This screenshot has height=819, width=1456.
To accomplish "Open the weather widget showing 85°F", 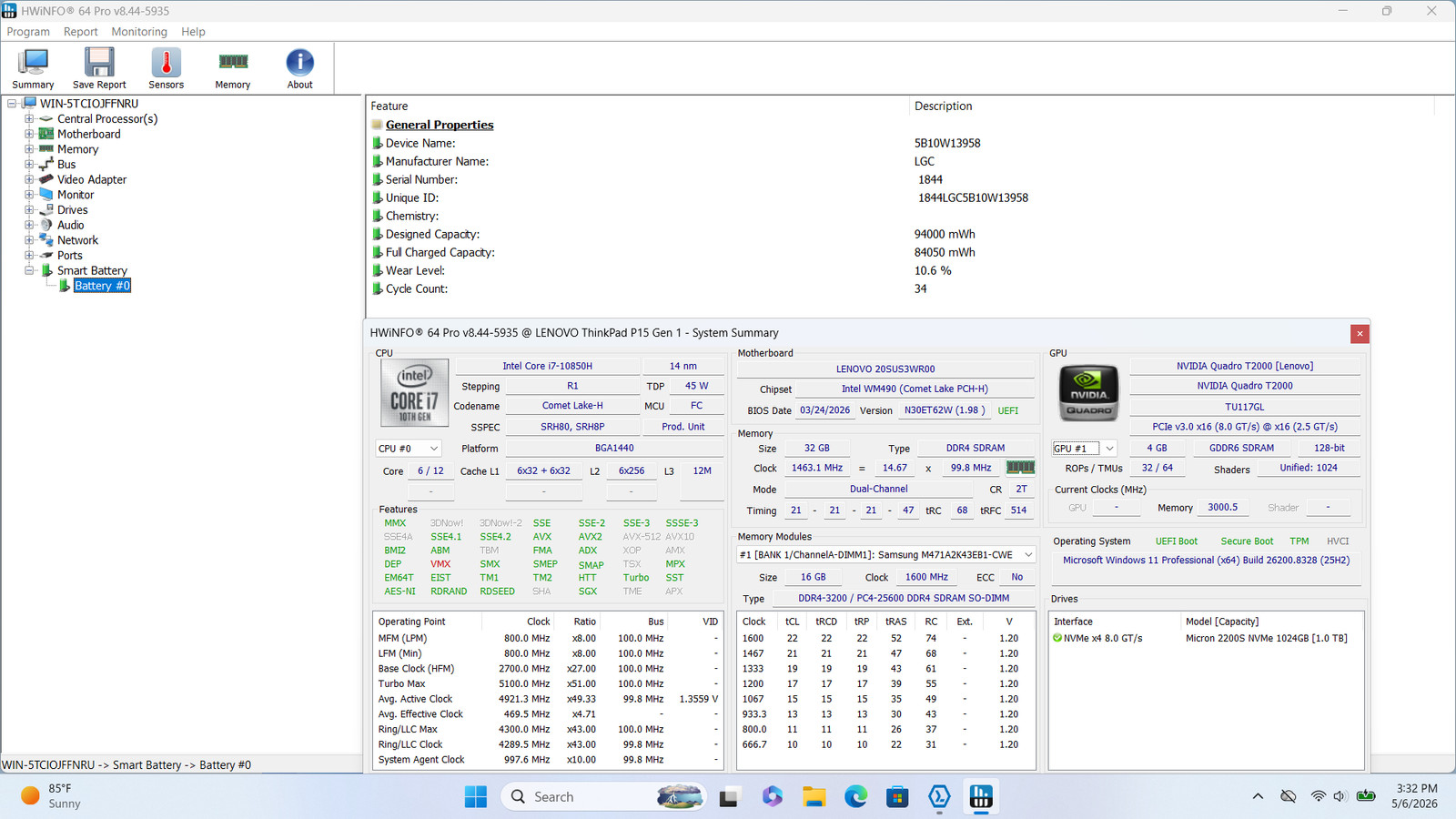I will point(52,796).
